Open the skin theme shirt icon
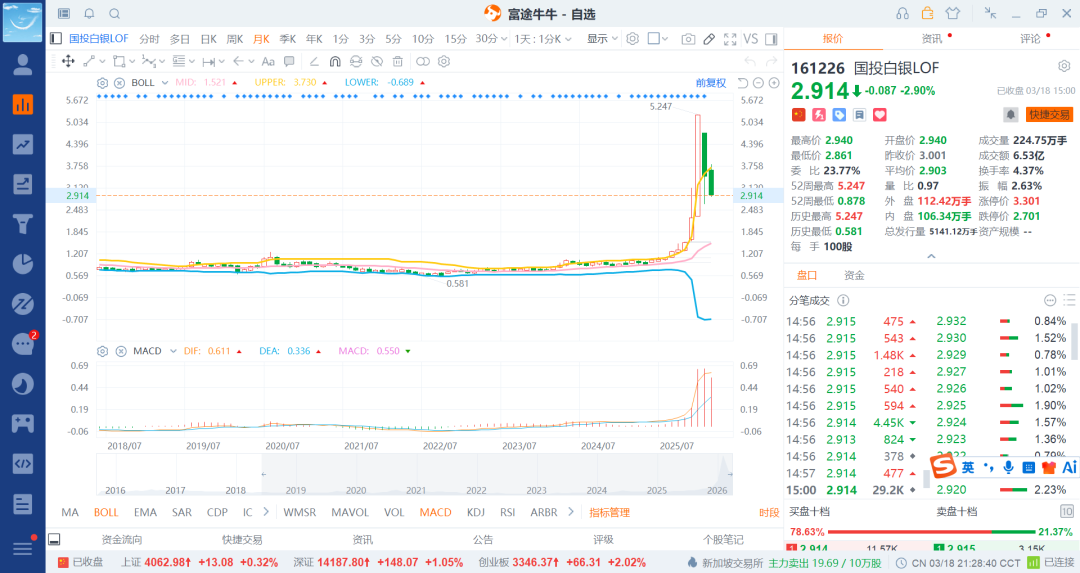 click(x=953, y=13)
